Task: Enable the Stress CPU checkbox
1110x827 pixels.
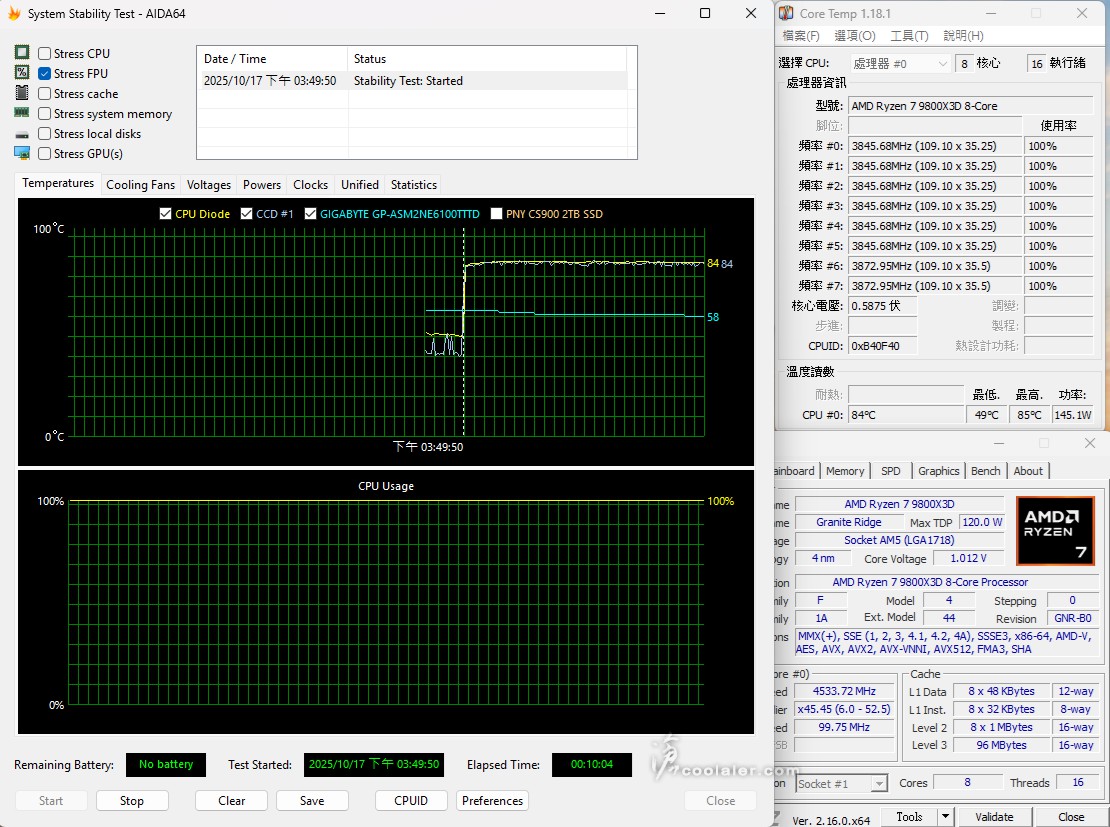Action: (45, 54)
